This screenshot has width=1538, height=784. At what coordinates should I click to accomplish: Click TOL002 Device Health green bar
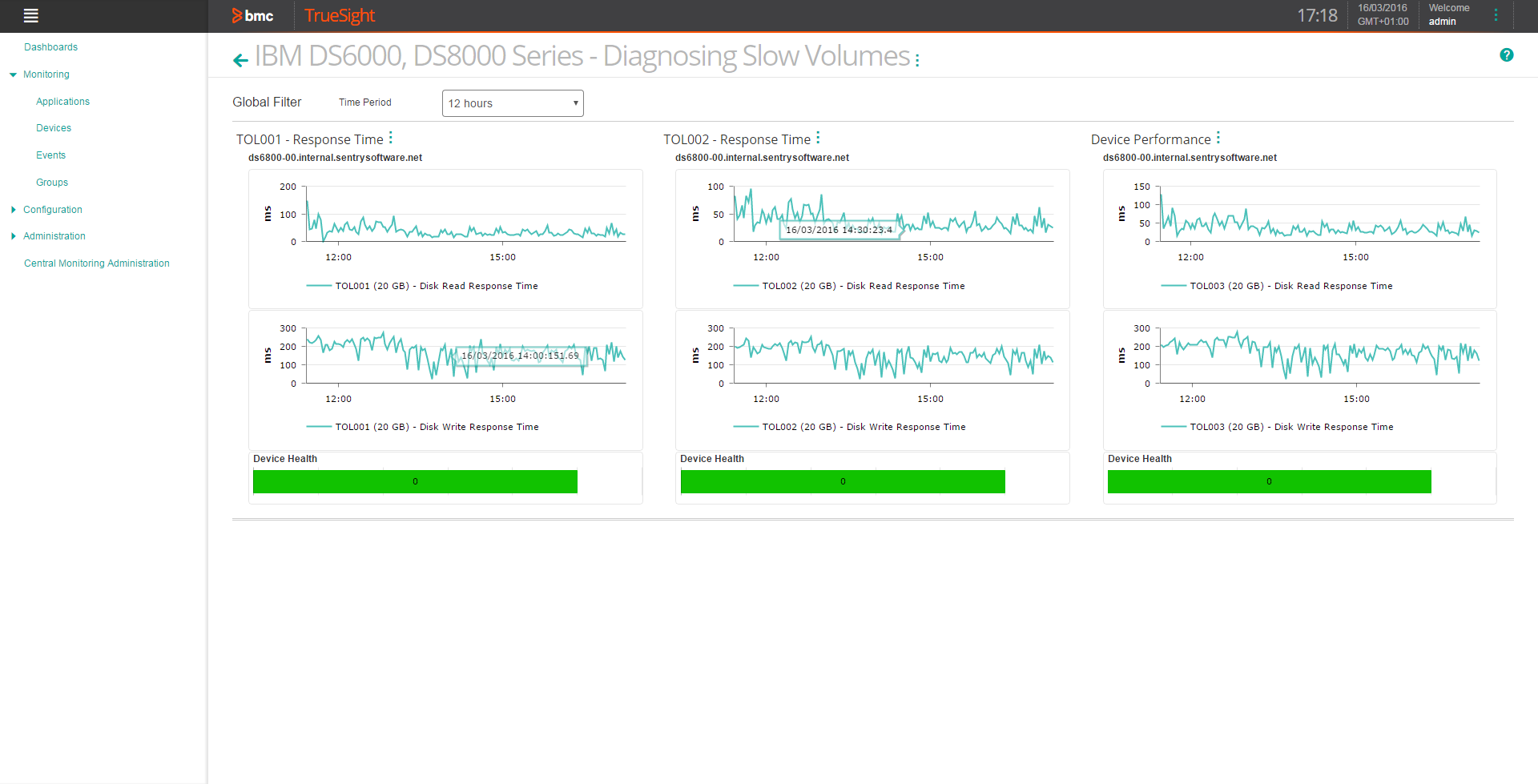pos(843,481)
